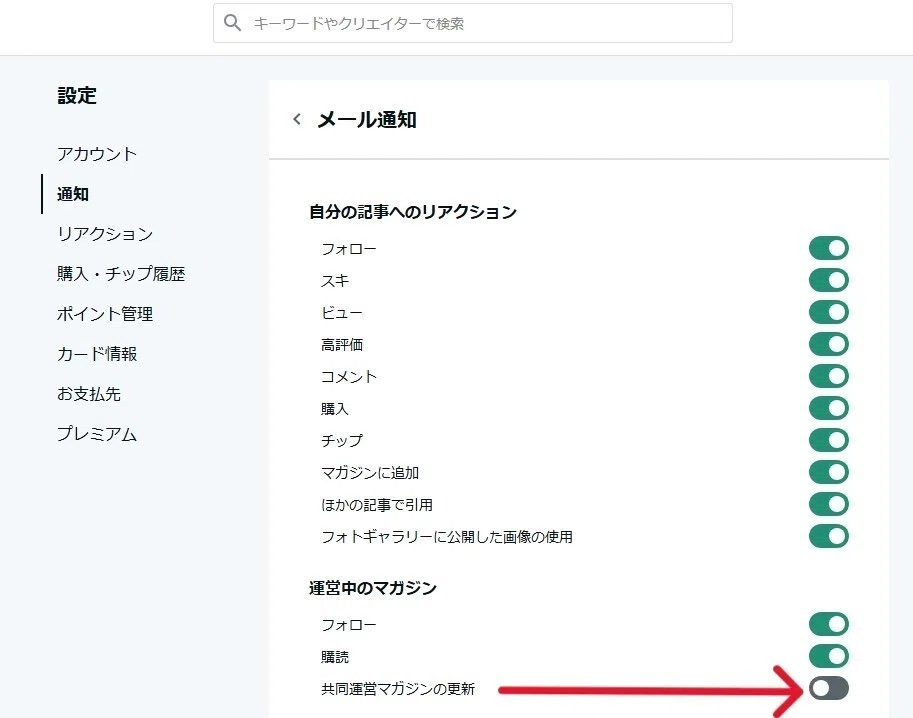Switch off 高評価 notifications
The height and width of the screenshot is (718, 913).
[x=829, y=345]
